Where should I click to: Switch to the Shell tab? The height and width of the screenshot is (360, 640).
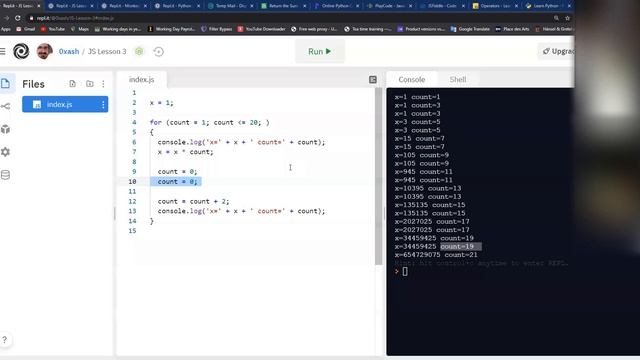pyautogui.click(x=458, y=80)
